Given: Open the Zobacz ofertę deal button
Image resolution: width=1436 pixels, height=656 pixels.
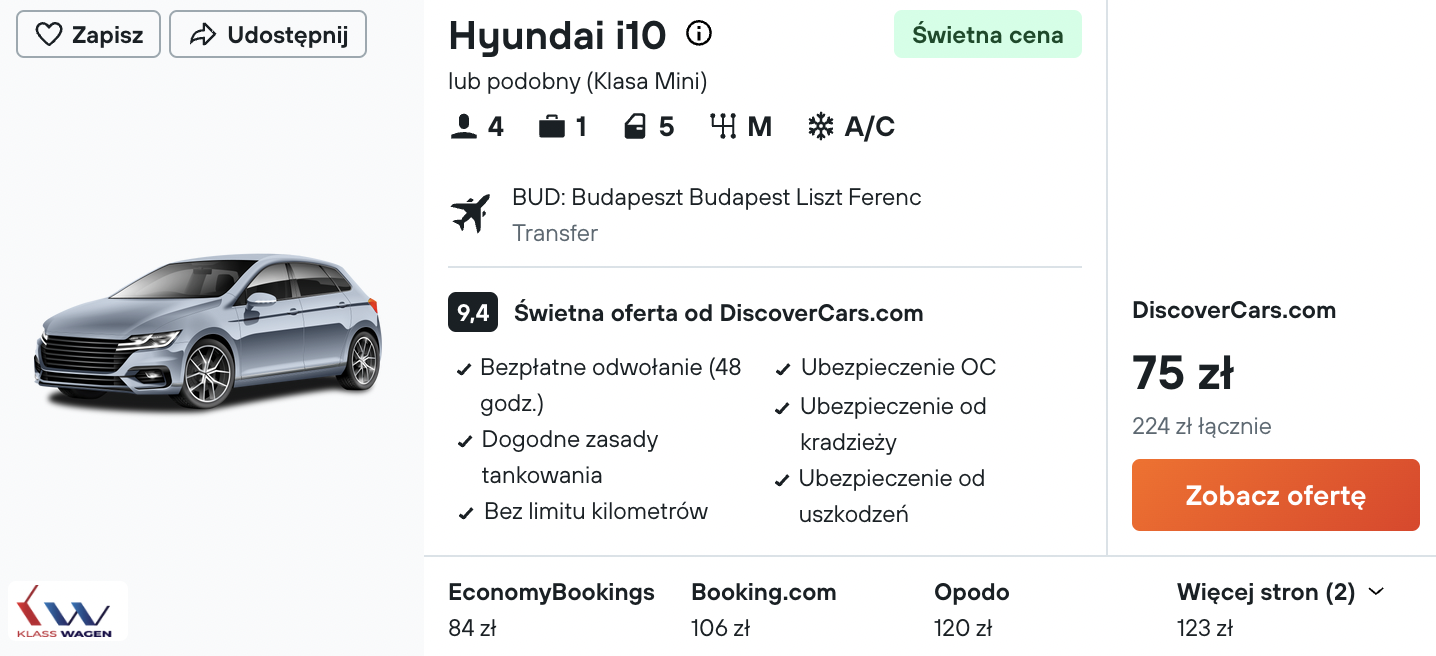Looking at the screenshot, I should tap(1276, 495).
